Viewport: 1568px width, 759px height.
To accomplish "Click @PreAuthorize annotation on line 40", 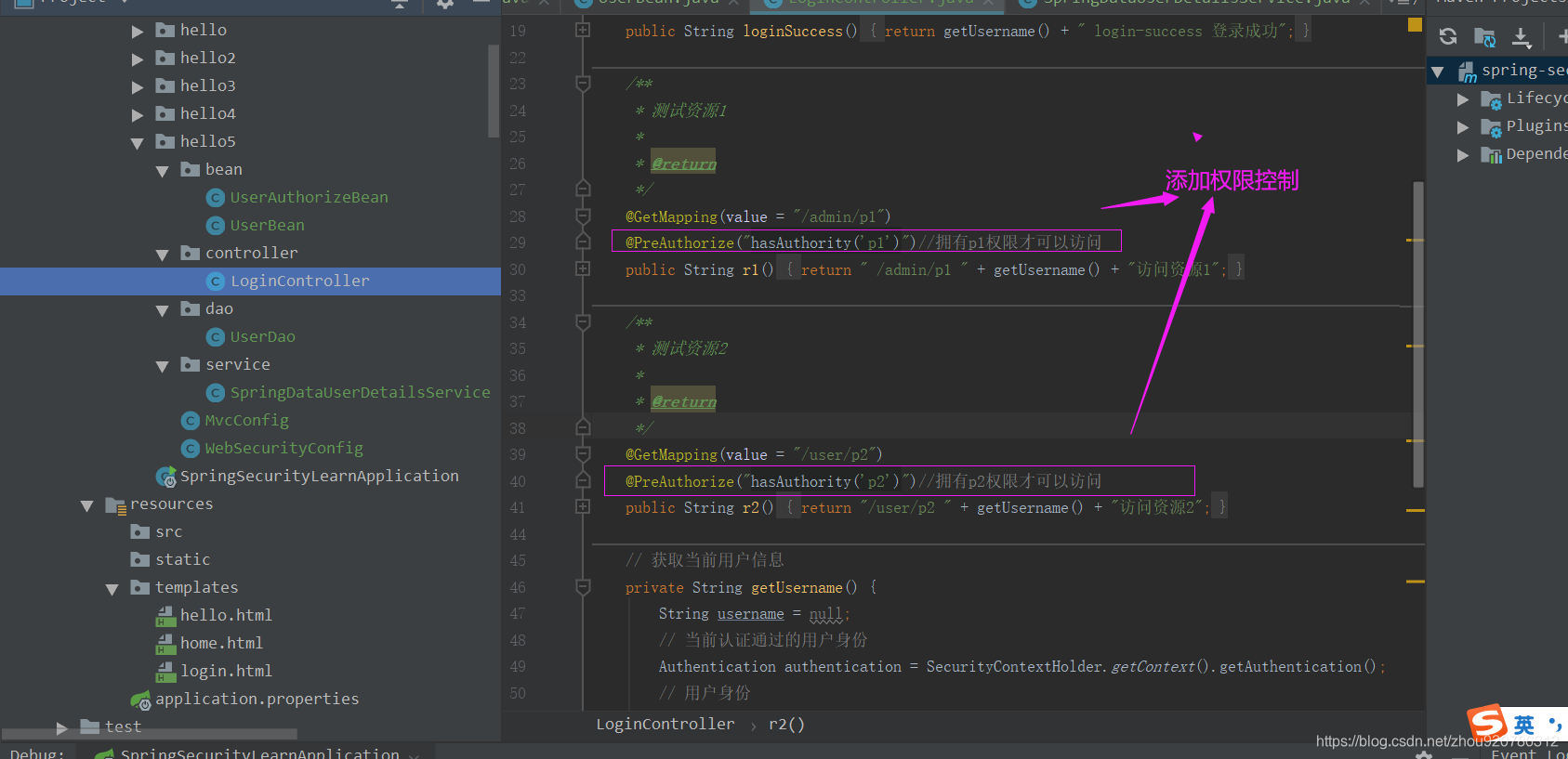I will [679, 481].
